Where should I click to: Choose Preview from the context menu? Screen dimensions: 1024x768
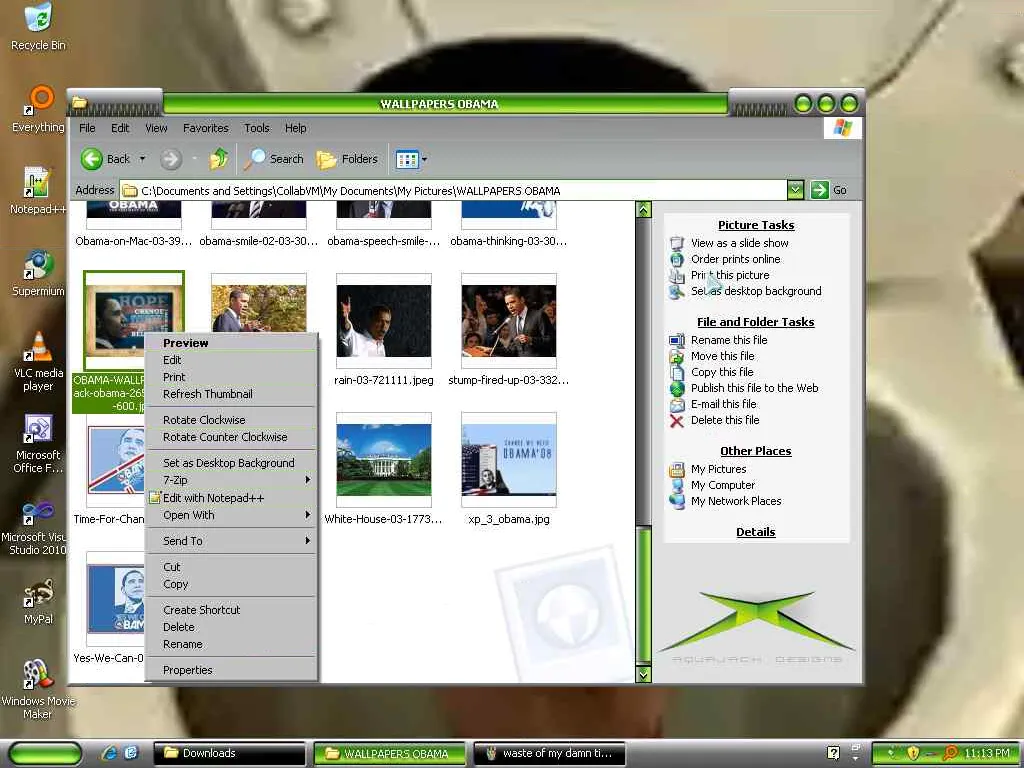click(231, 343)
